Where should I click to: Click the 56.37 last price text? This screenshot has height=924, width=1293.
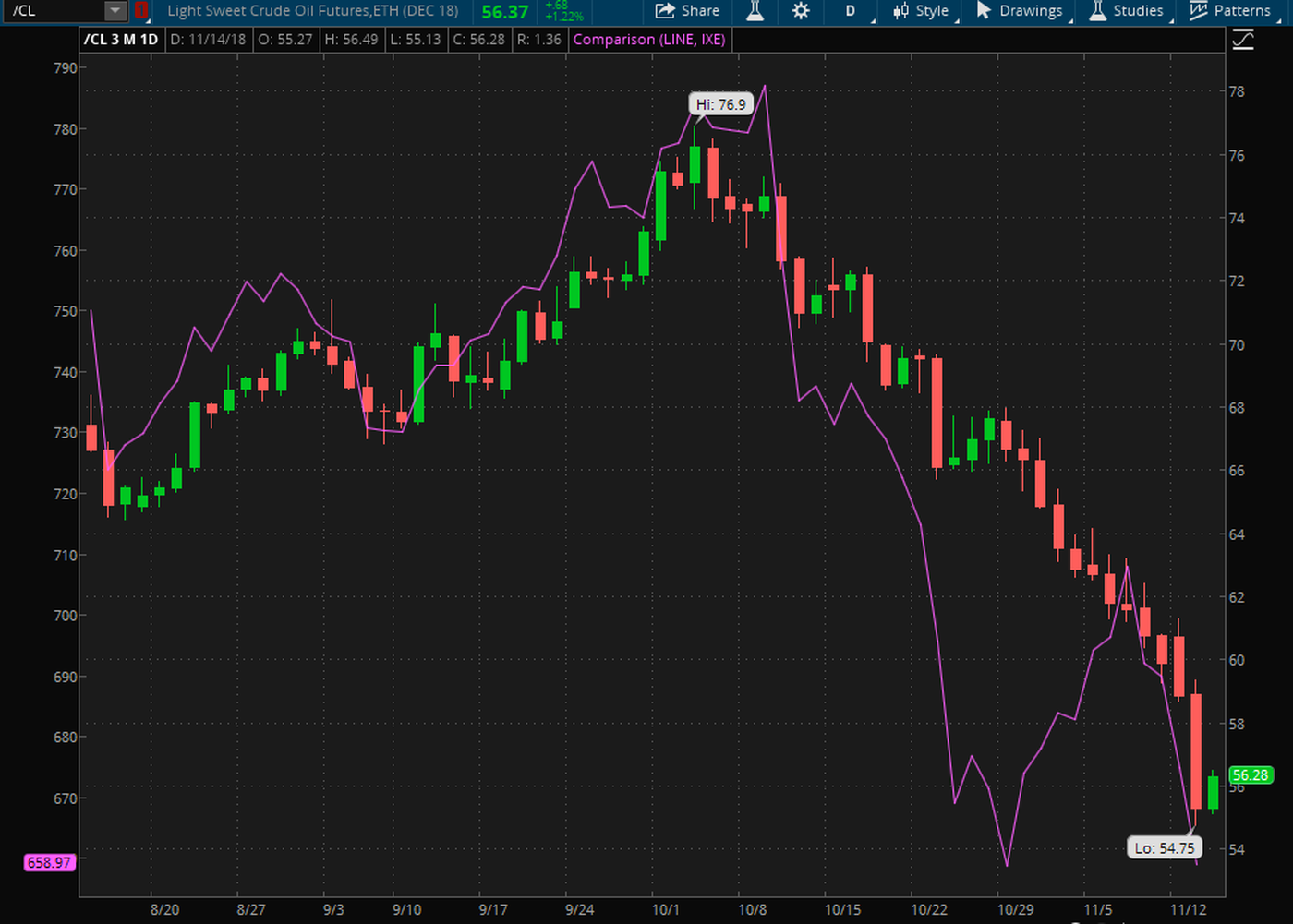pos(505,12)
